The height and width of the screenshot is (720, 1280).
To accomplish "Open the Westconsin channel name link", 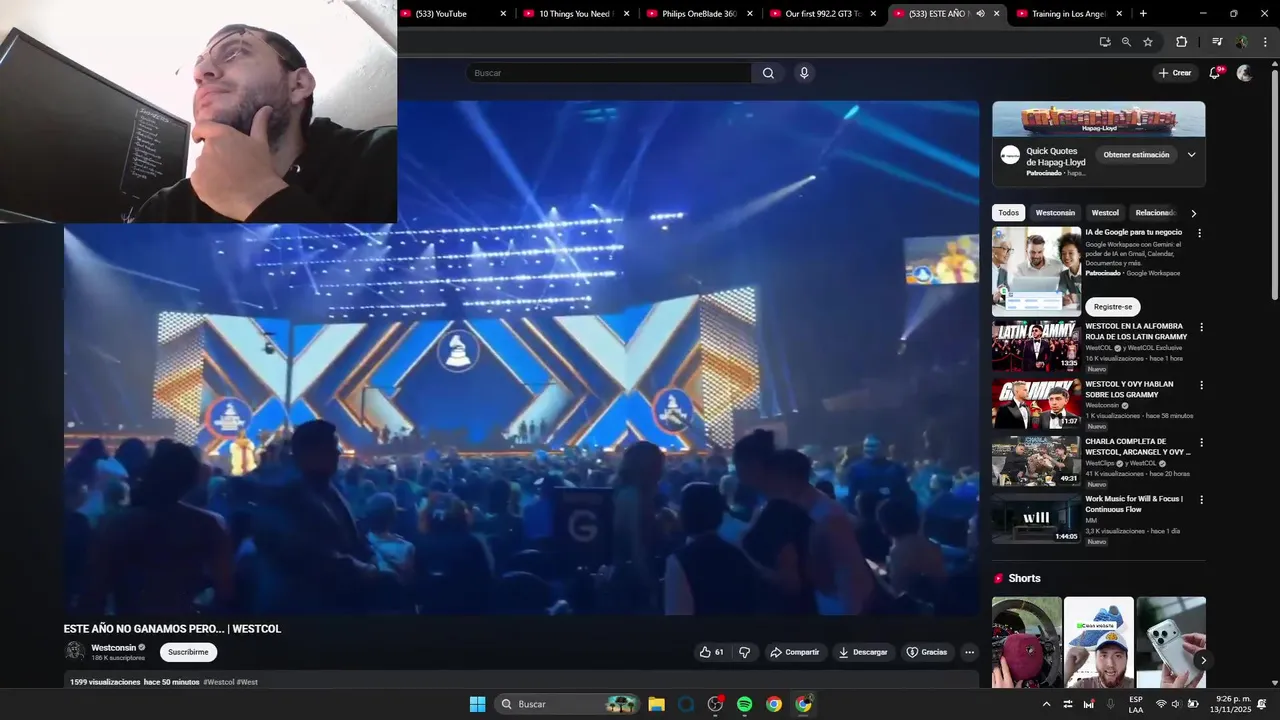I will tap(114, 648).
